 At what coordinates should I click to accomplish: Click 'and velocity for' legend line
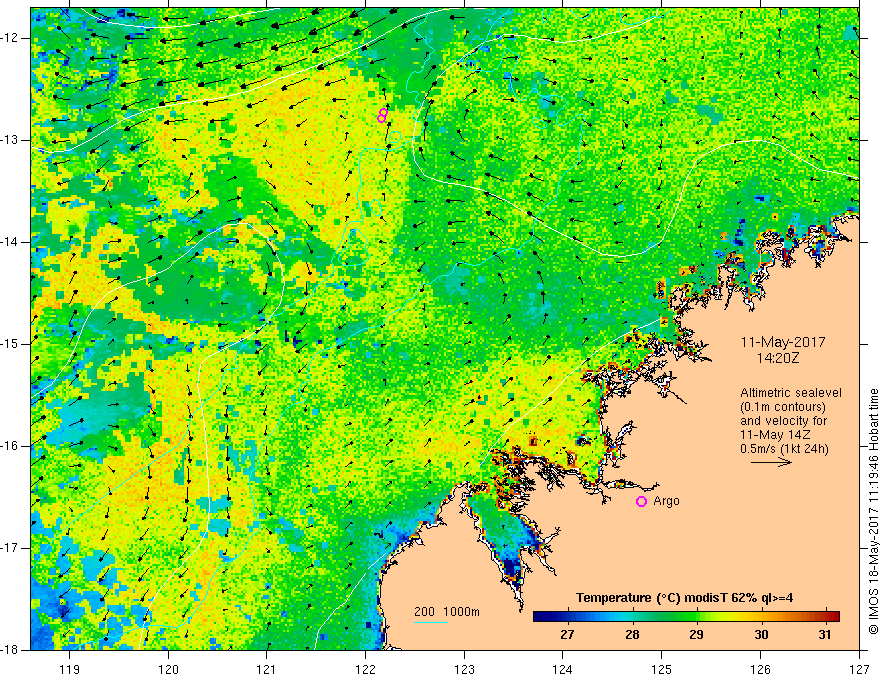coord(783,421)
